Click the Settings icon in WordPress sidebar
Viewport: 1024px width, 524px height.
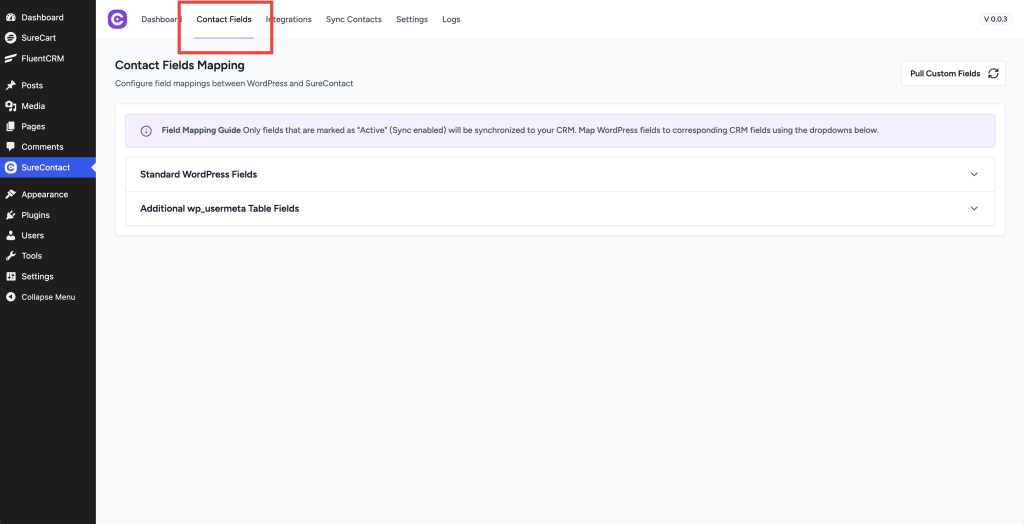pos(10,276)
